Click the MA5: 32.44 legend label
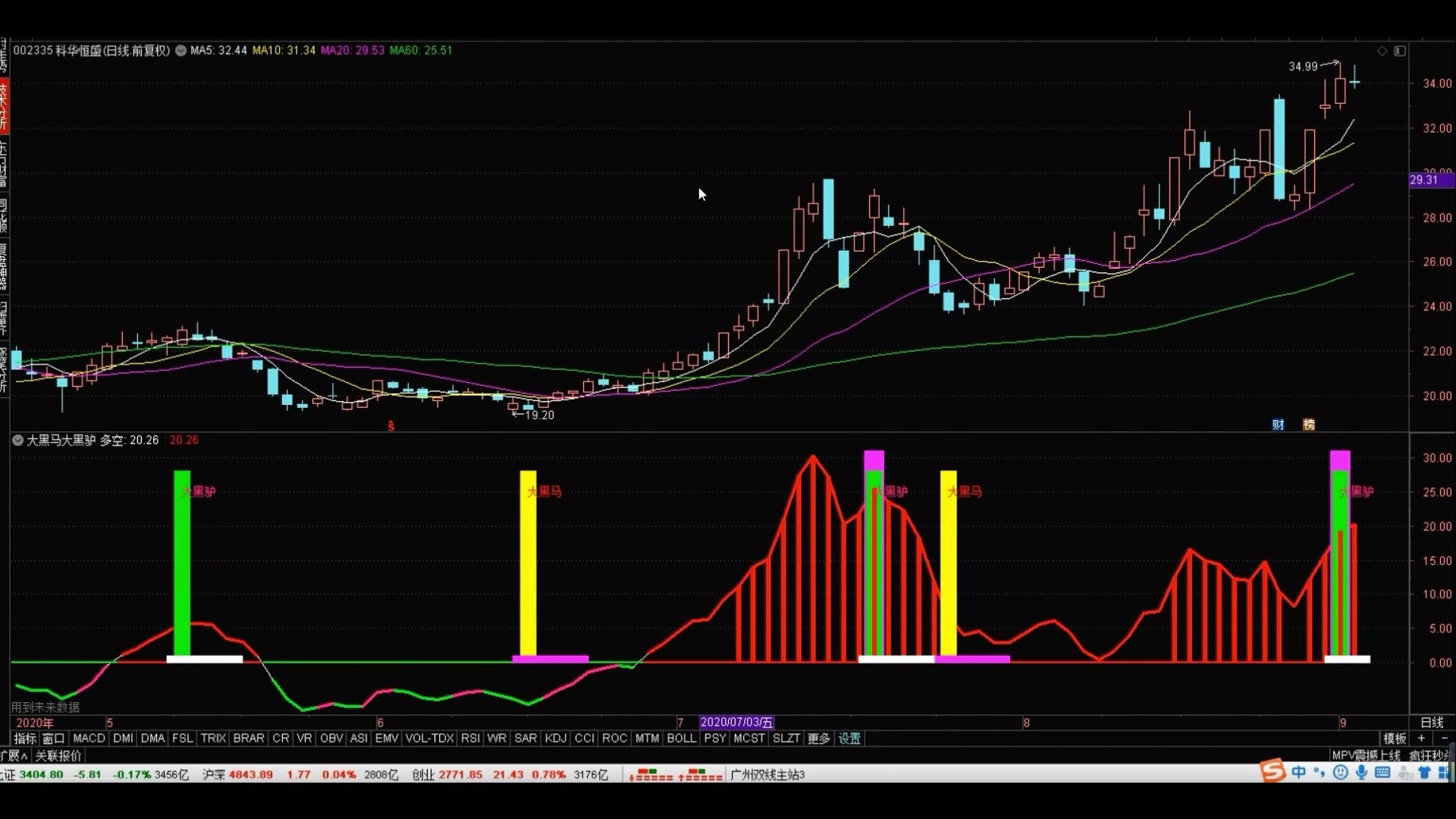 (218, 51)
